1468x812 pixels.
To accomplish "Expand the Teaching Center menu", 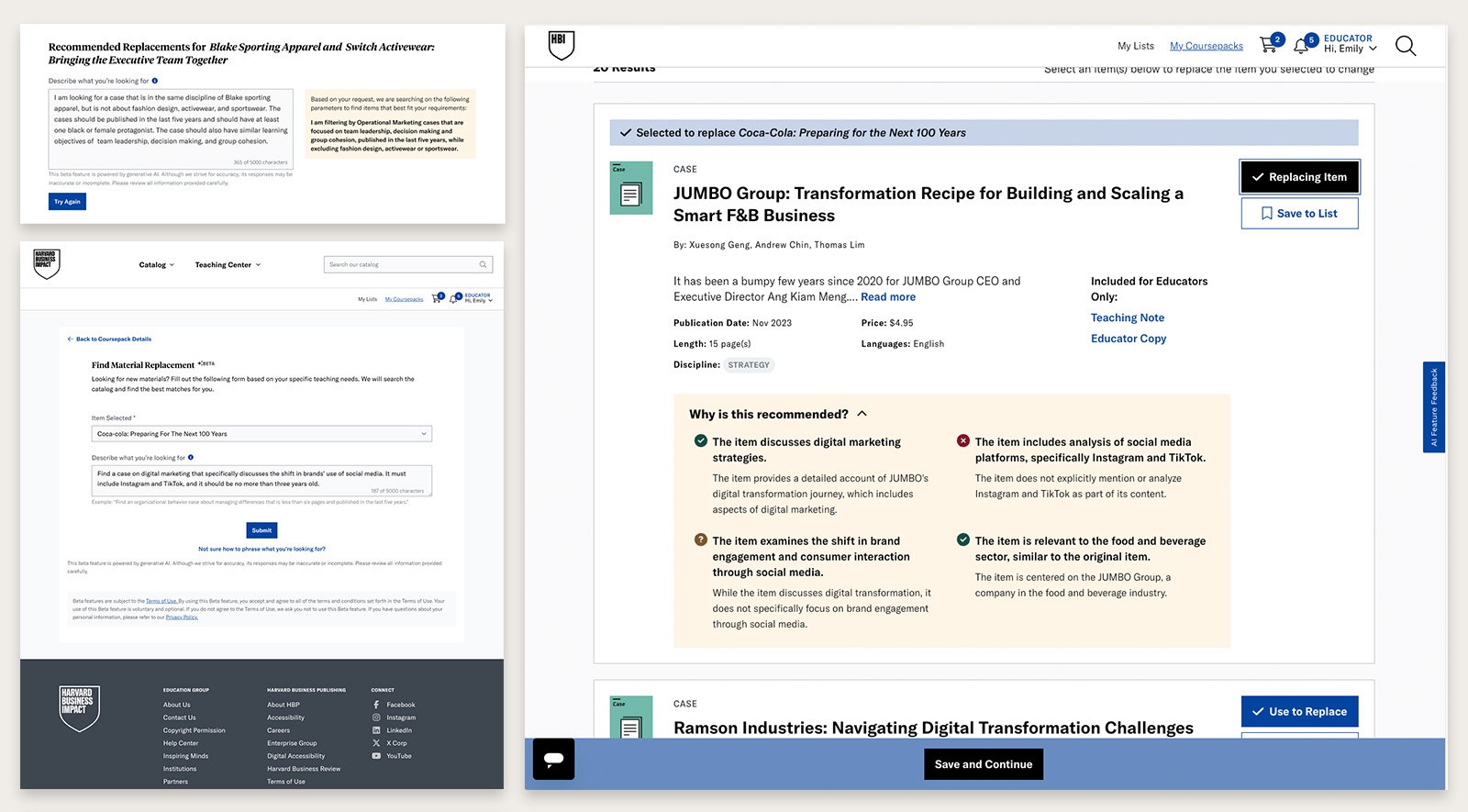I will point(228,264).
